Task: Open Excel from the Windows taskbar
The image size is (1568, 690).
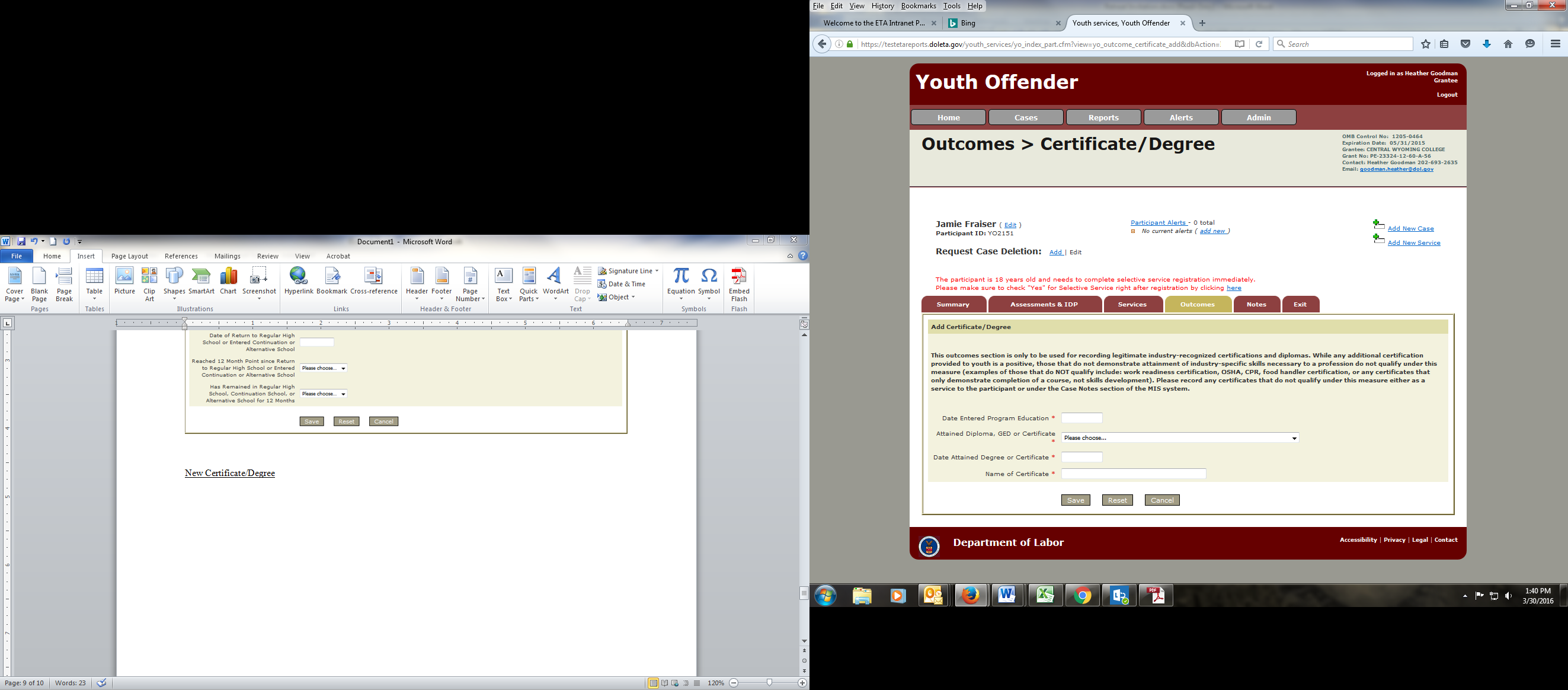Action: click(x=1045, y=595)
